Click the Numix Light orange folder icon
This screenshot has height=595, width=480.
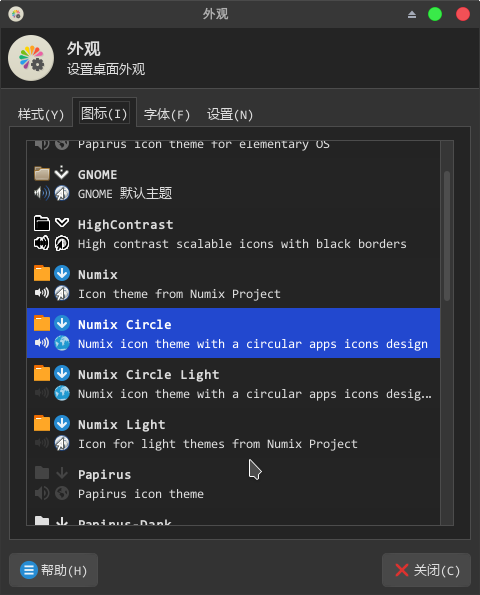point(42,423)
